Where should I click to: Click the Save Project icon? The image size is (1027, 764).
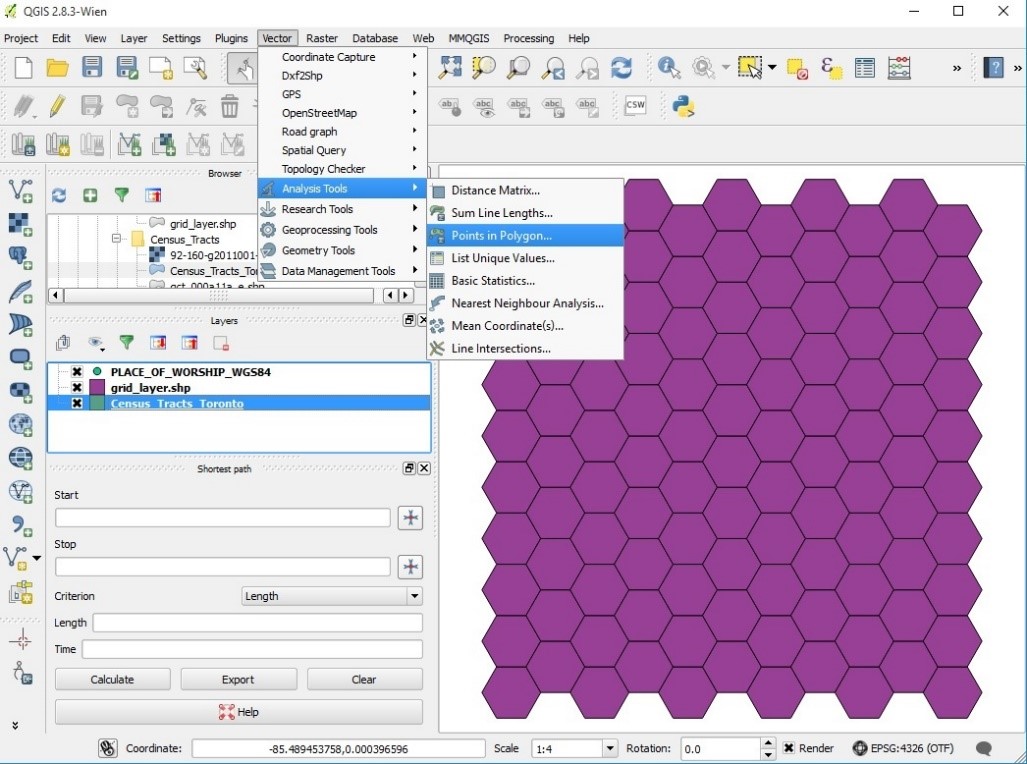click(x=91, y=67)
